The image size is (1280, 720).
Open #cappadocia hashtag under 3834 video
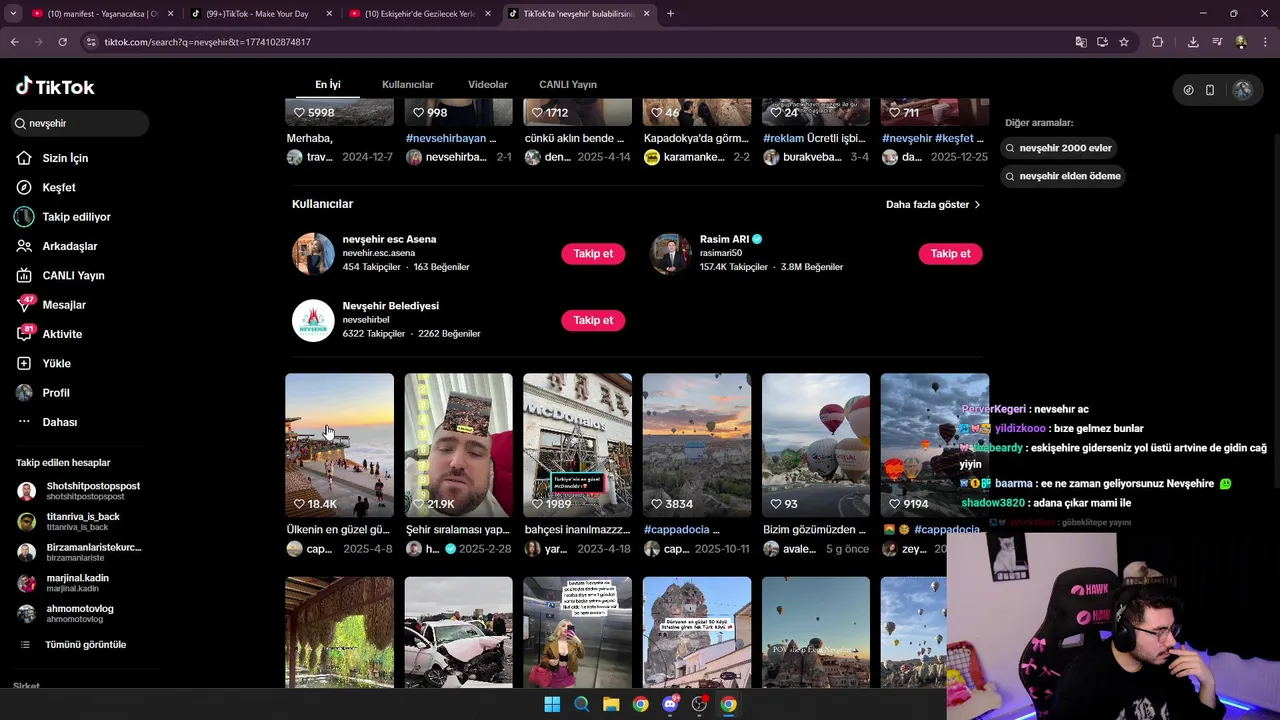pos(676,530)
